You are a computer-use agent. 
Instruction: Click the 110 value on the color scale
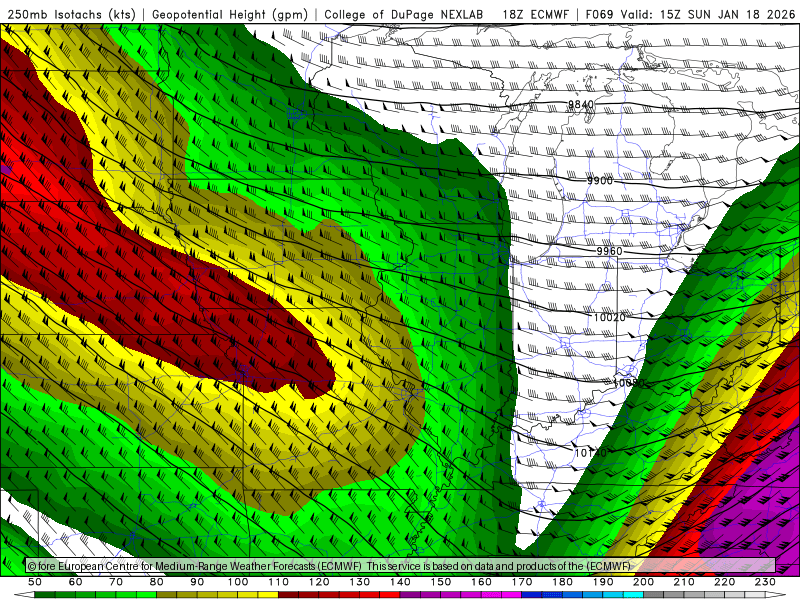click(x=279, y=582)
